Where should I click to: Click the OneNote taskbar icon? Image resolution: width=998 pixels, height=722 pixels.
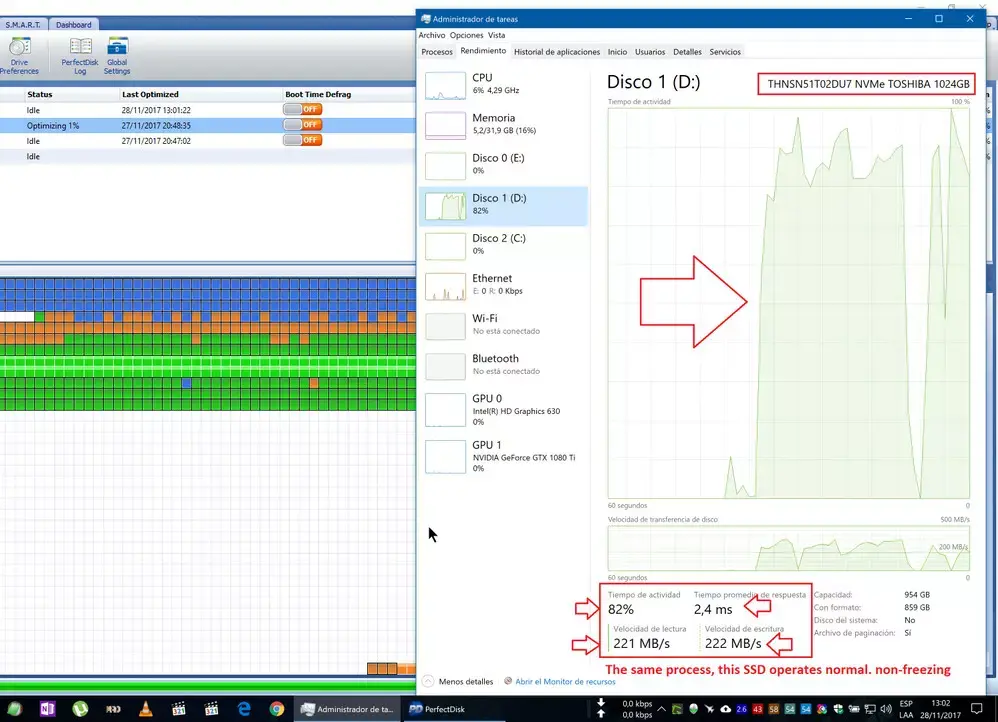[48, 709]
